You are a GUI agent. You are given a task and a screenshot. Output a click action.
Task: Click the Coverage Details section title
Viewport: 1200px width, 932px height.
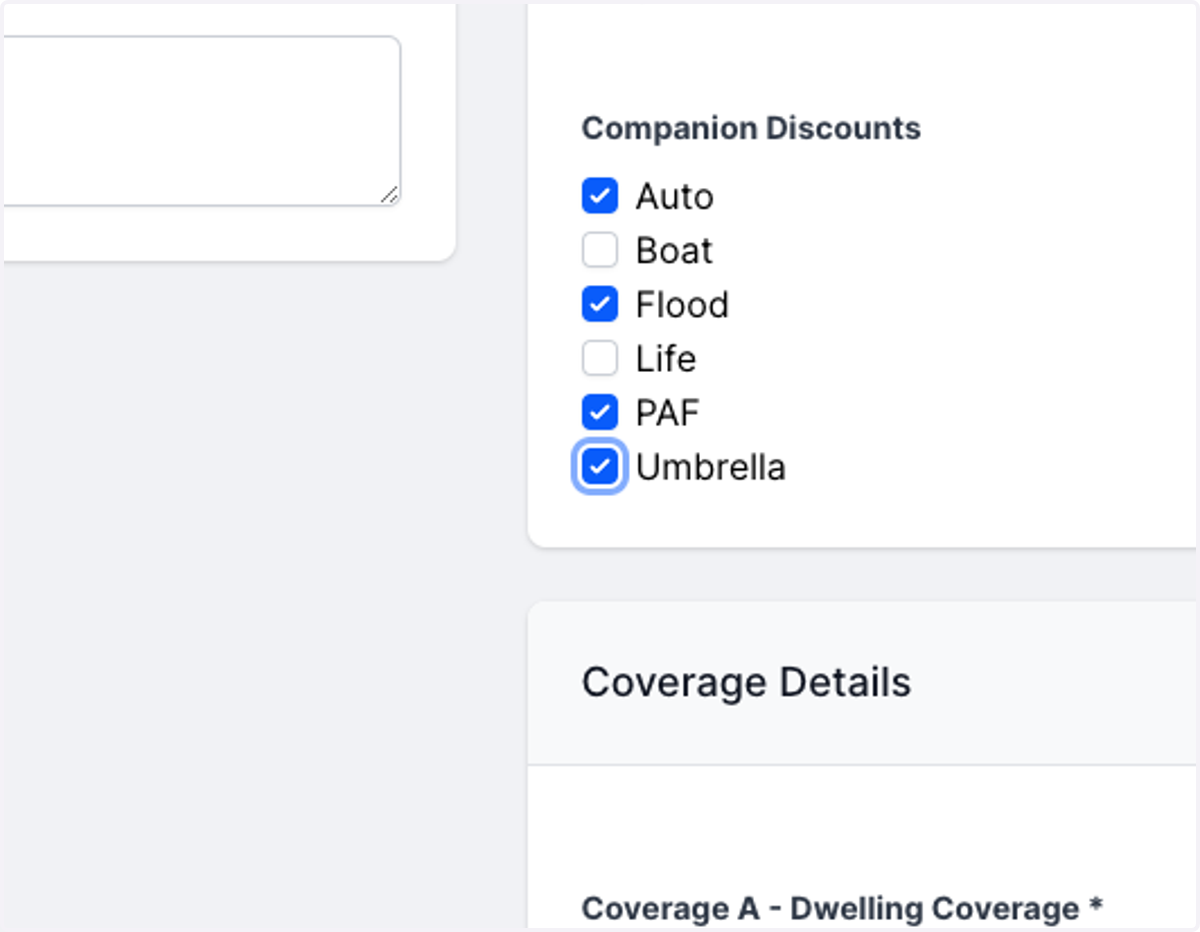click(746, 682)
